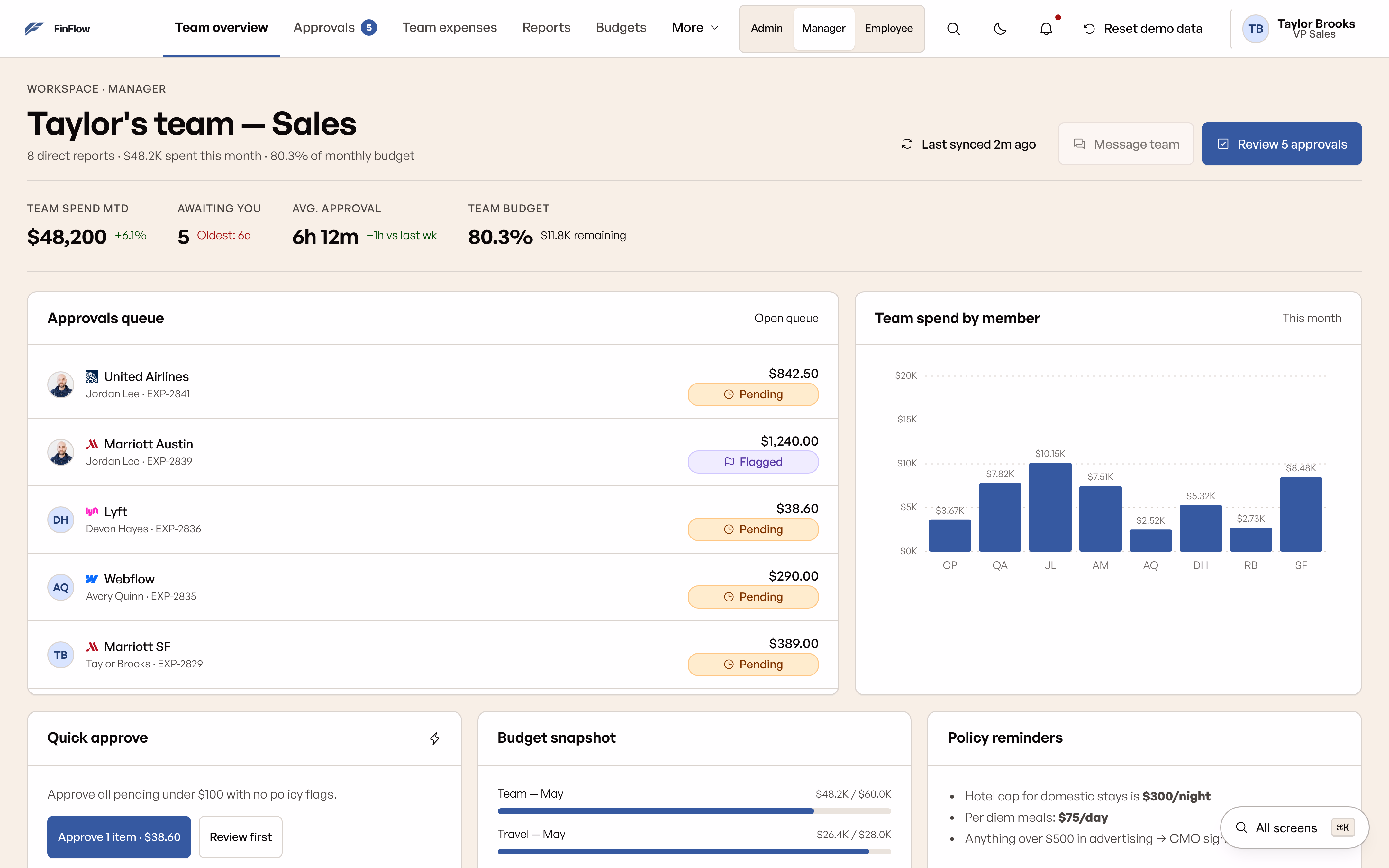This screenshot has width=1389, height=868.
Task: Switch role to Employee
Action: tap(888, 28)
